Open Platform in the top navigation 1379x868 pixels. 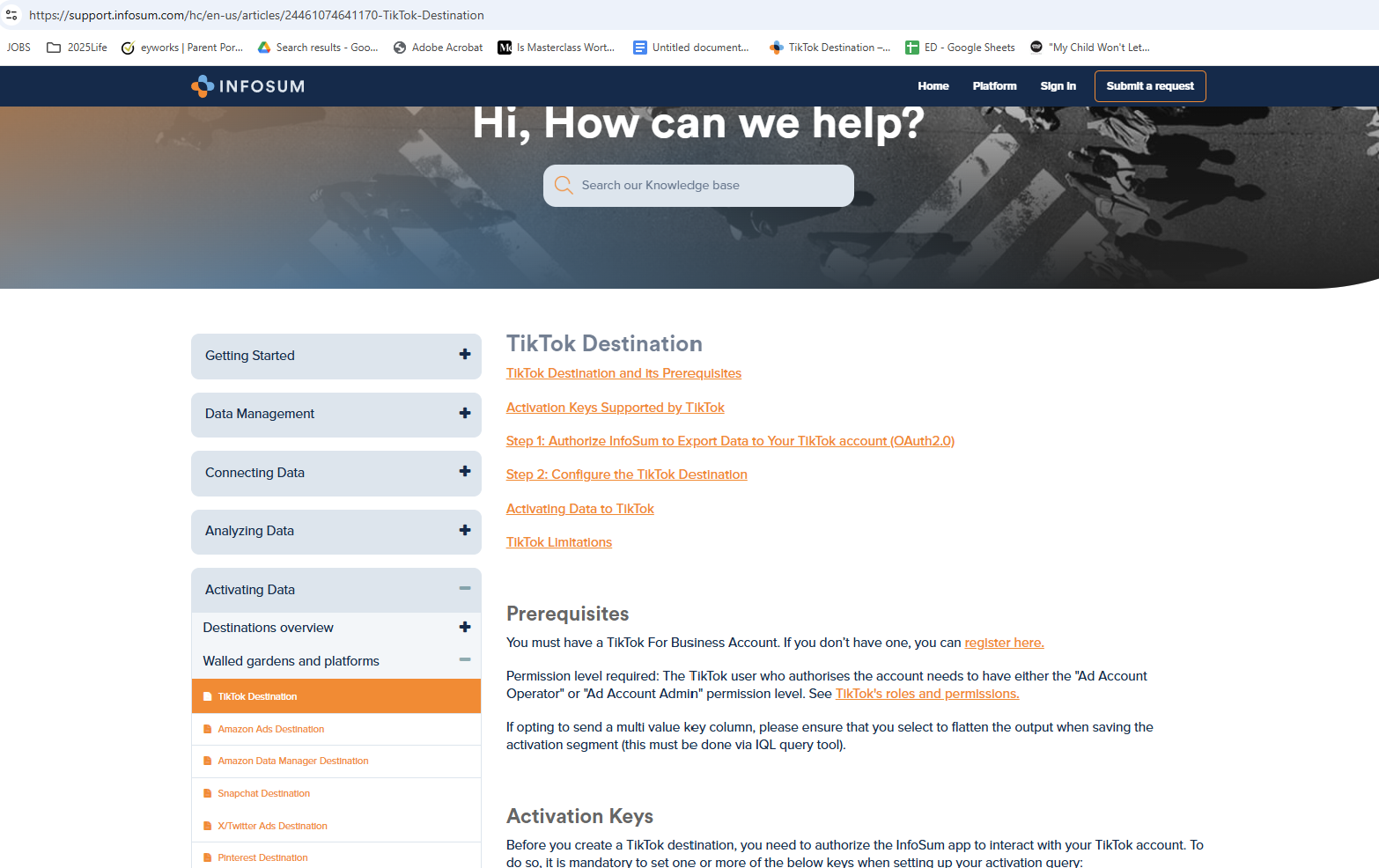tap(994, 86)
